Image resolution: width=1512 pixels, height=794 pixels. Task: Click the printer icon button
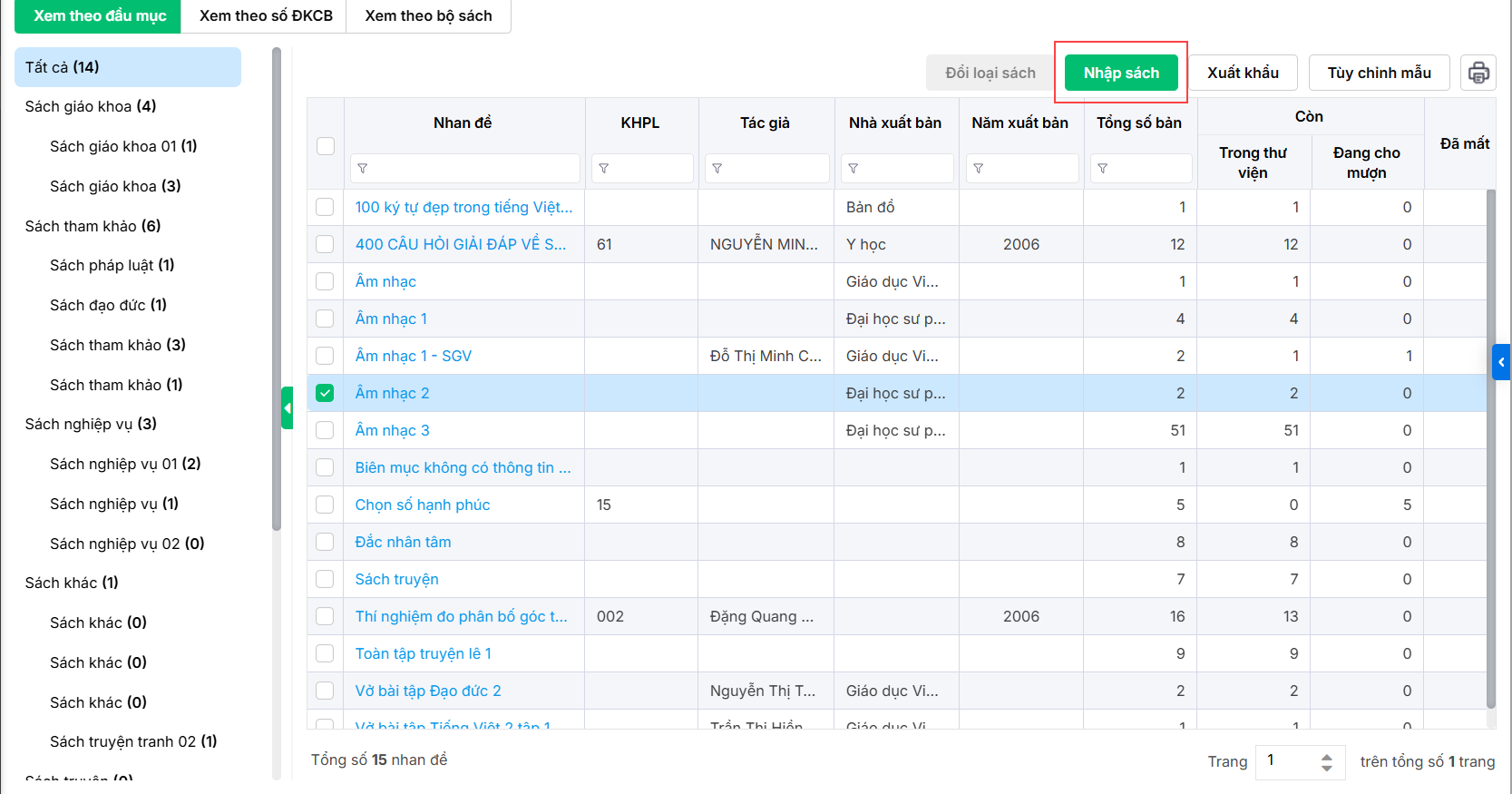click(1478, 73)
